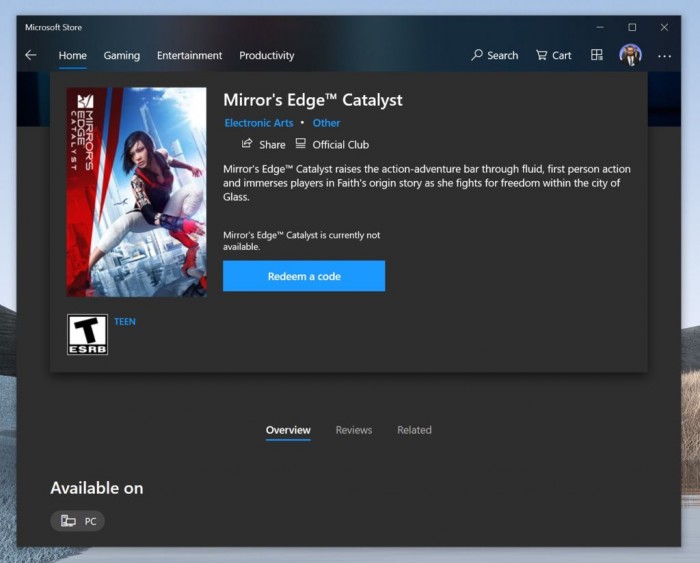Switch to the Gaming tab
The width and height of the screenshot is (700, 563).
122,55
